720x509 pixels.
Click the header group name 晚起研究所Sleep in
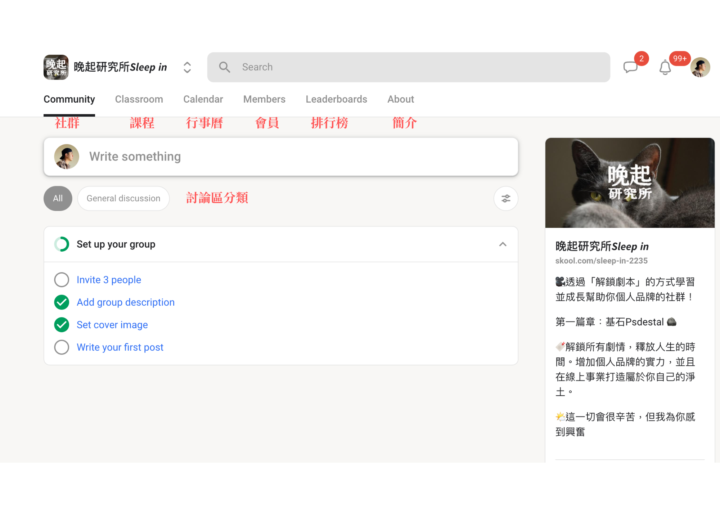(x=120, y=67)
